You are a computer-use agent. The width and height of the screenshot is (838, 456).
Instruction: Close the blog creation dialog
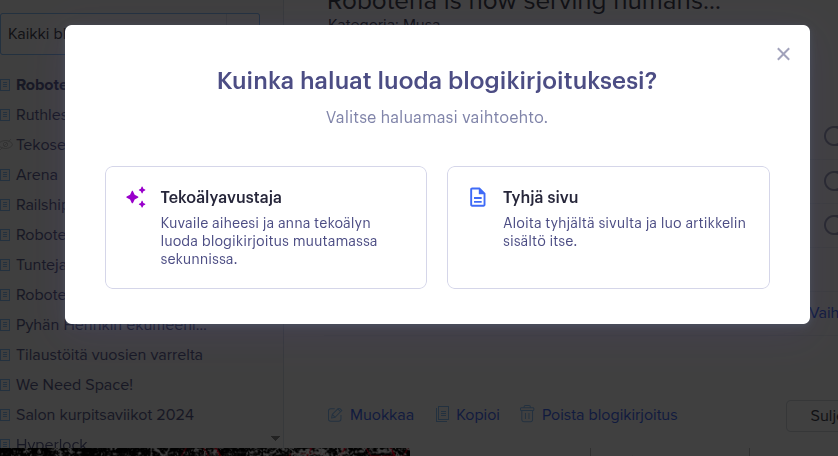[783, 54]
